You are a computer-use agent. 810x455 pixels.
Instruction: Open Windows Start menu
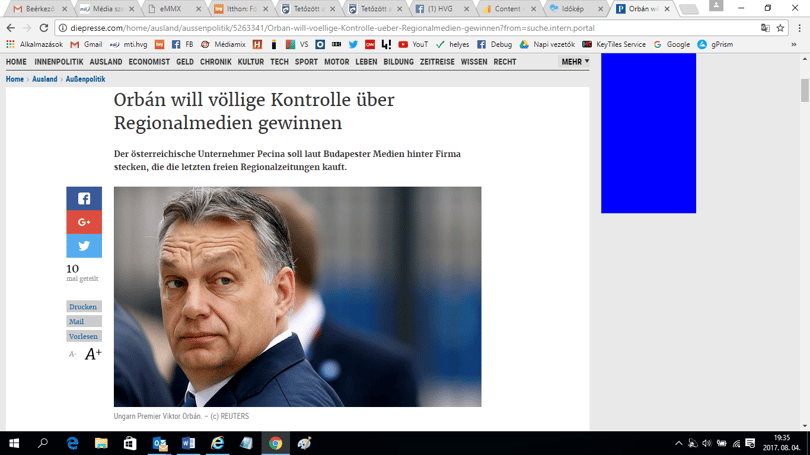[14, 443]
